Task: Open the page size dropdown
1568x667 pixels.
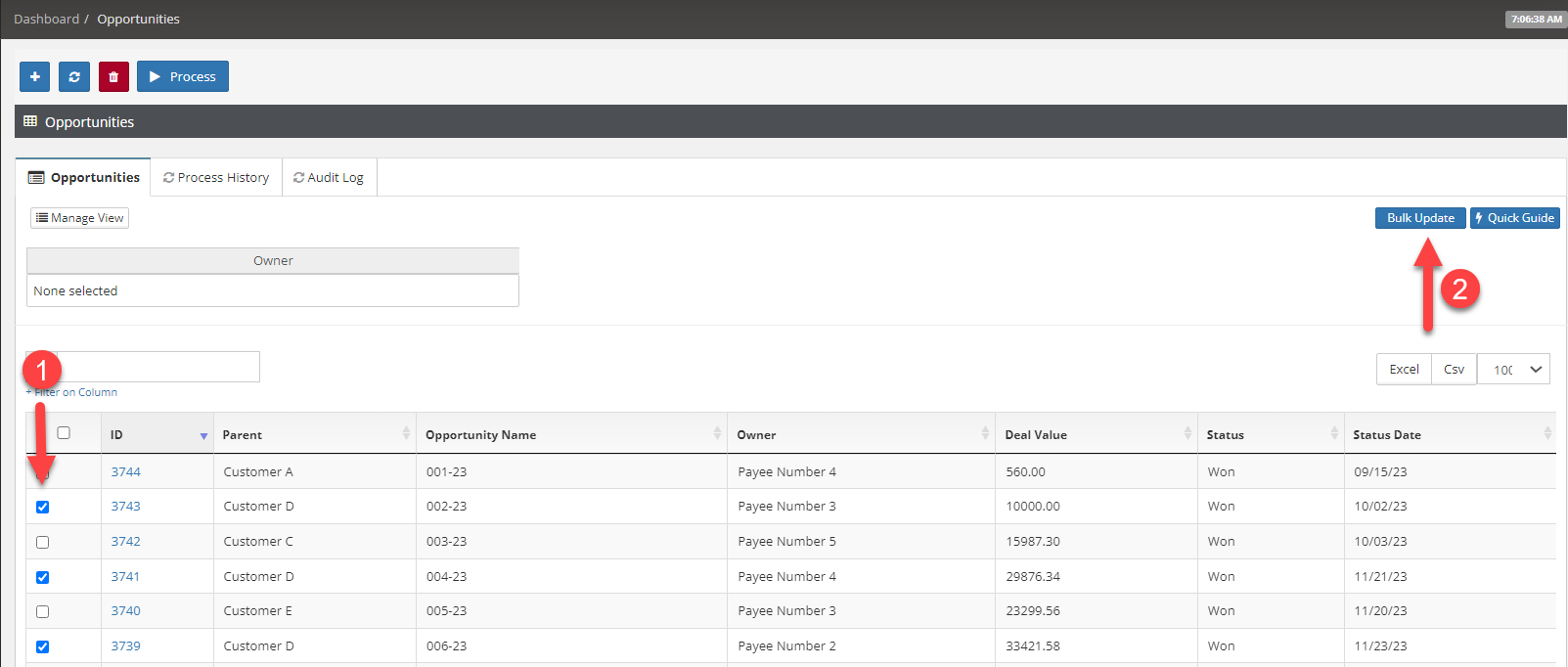Action: [1513, 369]
